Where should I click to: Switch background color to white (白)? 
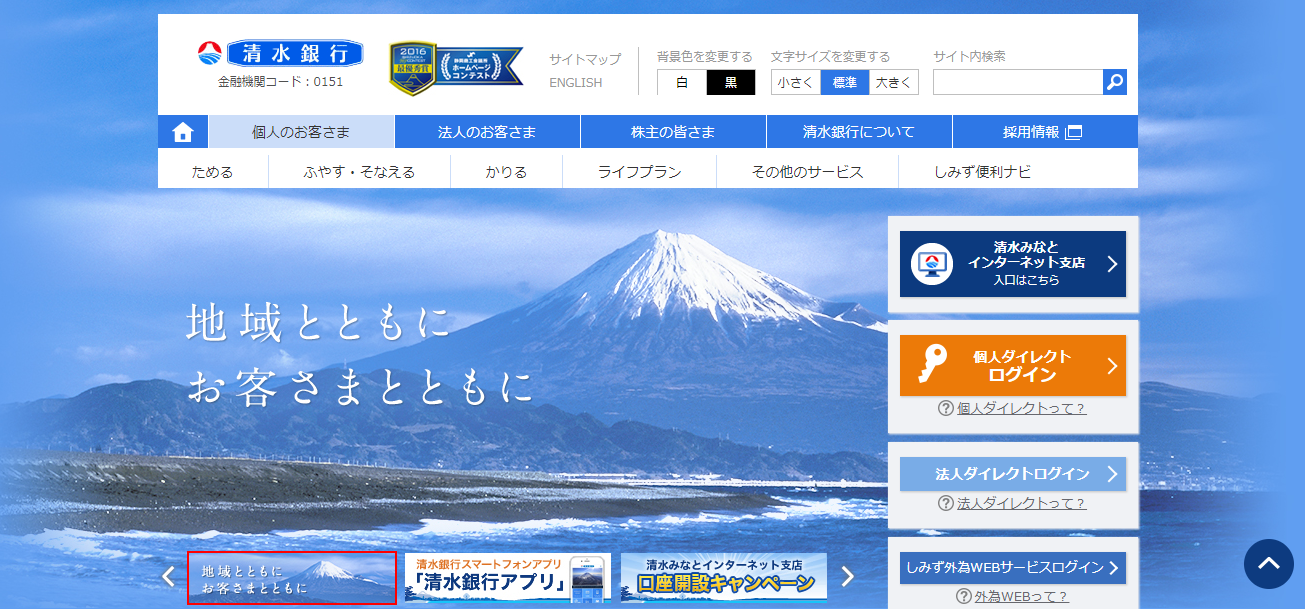click(682, 83)
